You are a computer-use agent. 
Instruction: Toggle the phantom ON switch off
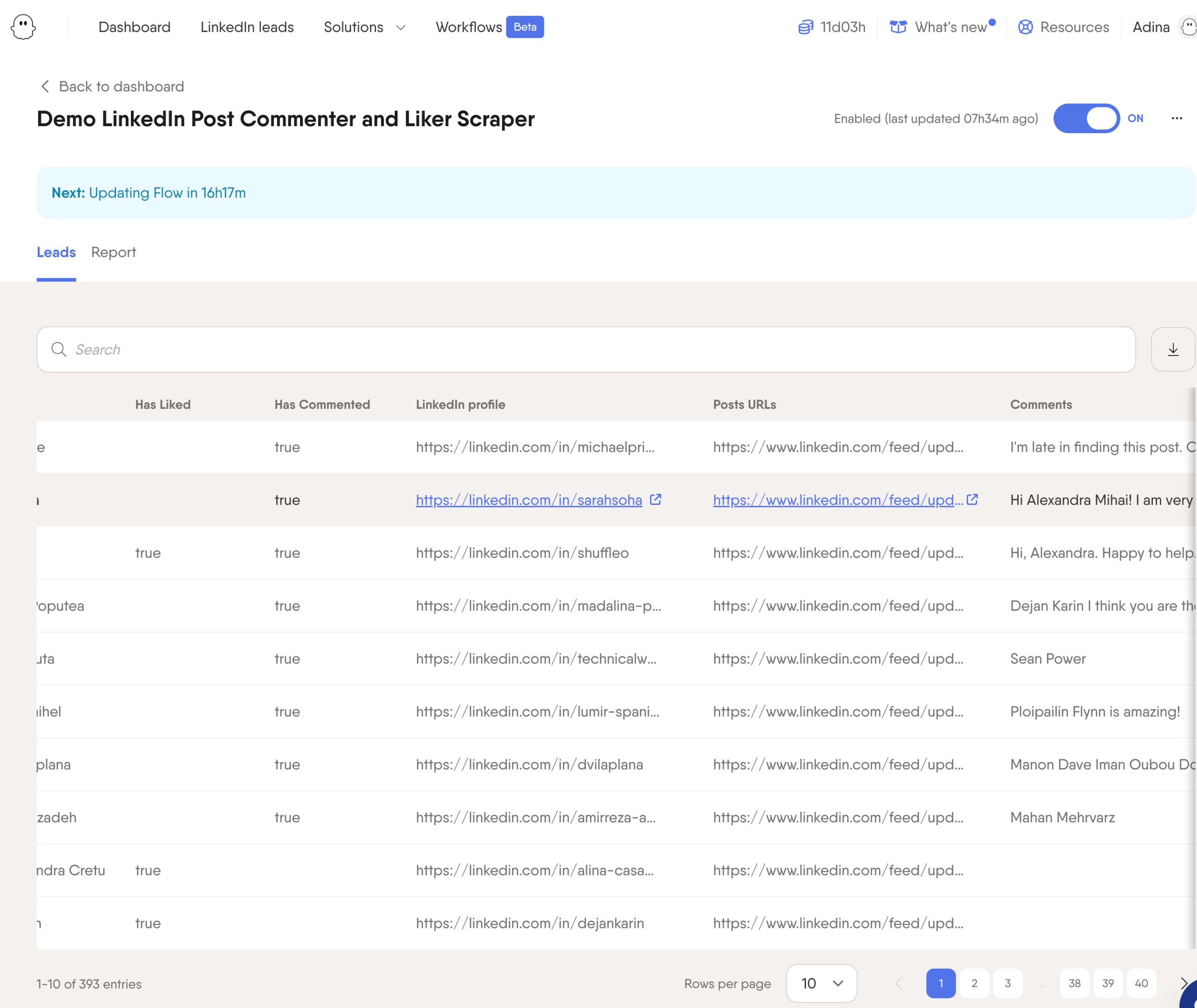click(1086, 118)
